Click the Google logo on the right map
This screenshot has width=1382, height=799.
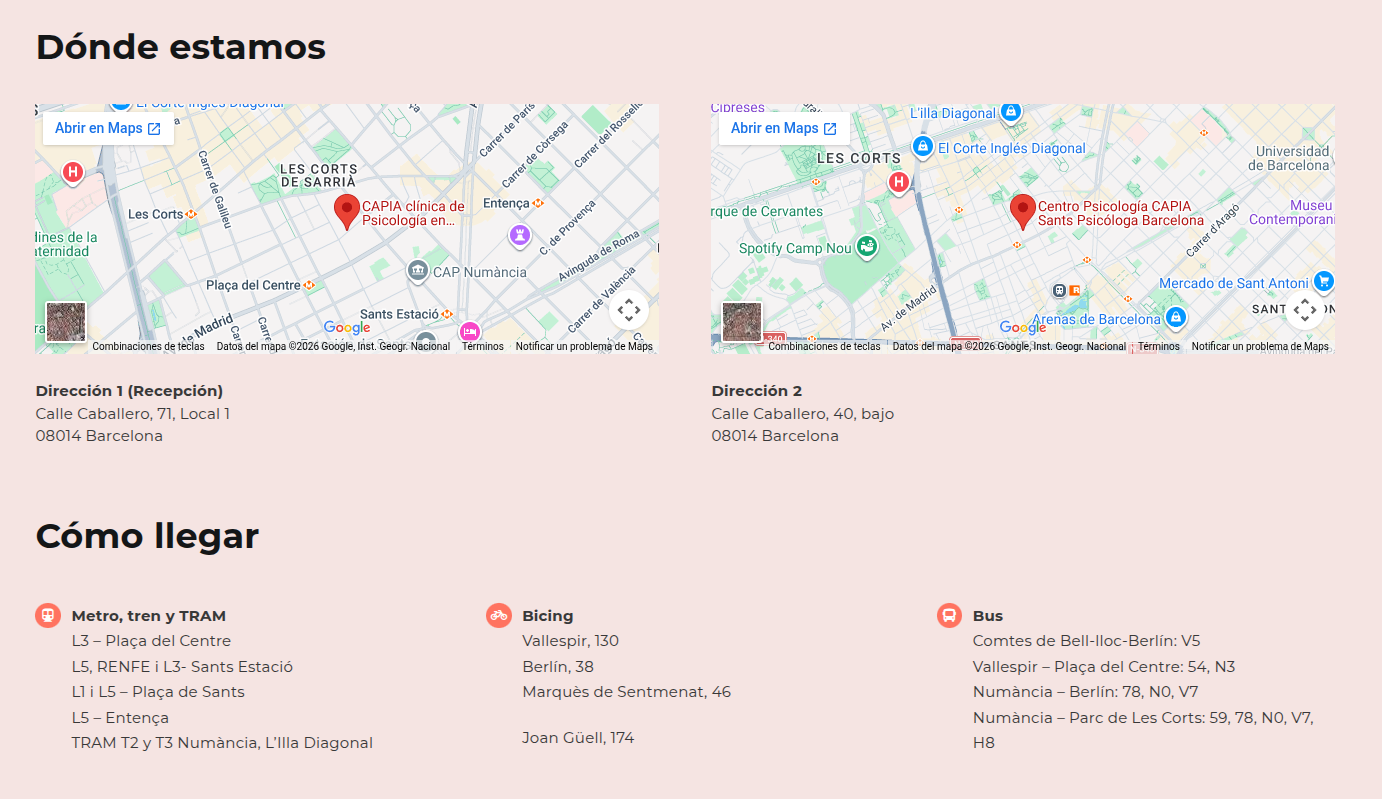(x=1023, y=328)
